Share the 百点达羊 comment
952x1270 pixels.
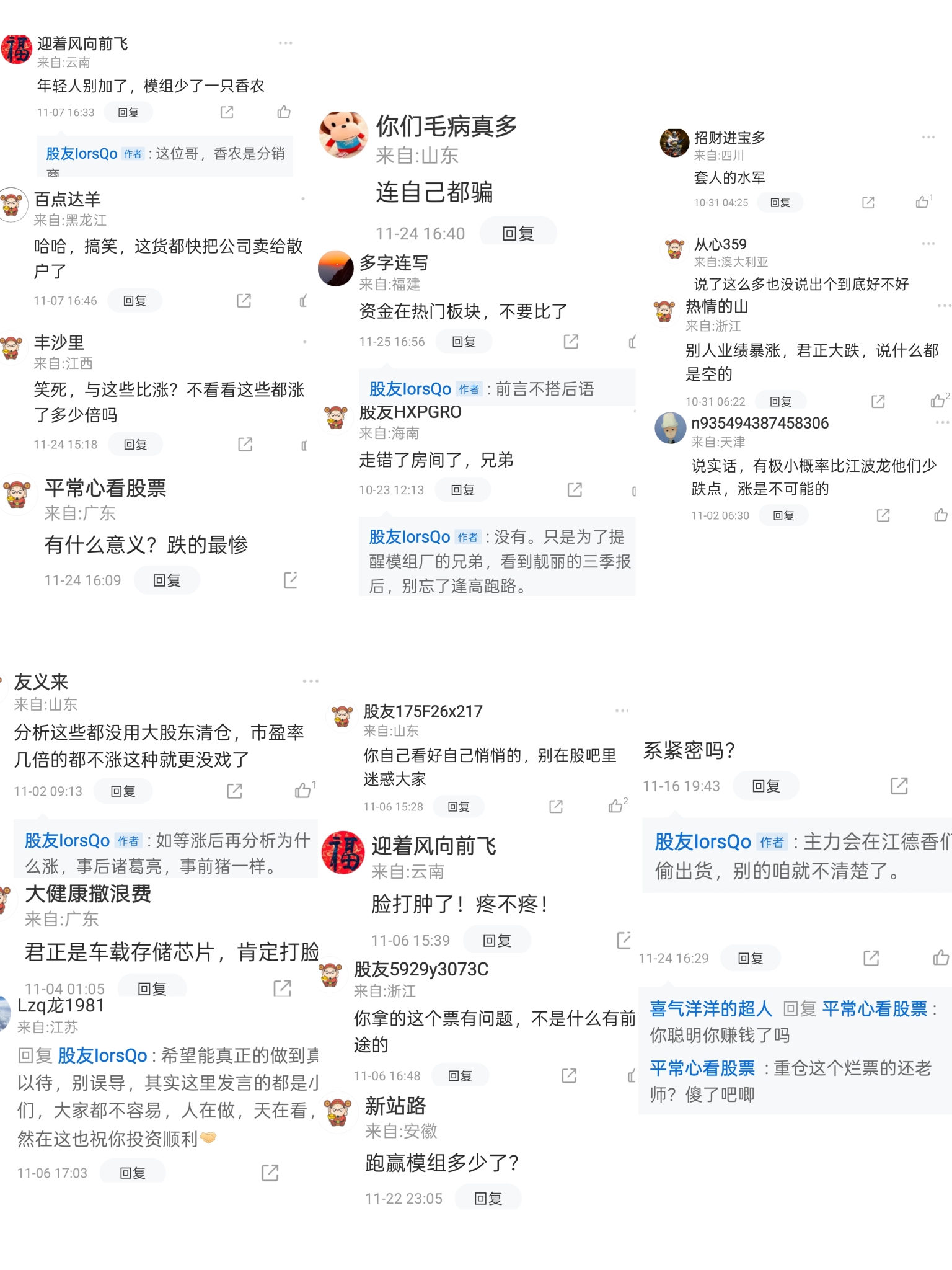[x=244, y=301]
